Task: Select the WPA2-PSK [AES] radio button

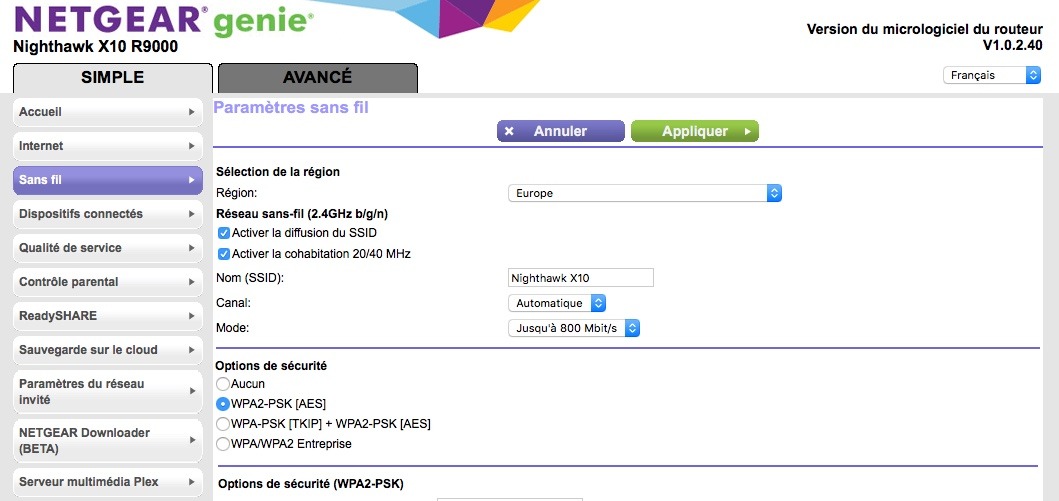Action: click(222, 404)
